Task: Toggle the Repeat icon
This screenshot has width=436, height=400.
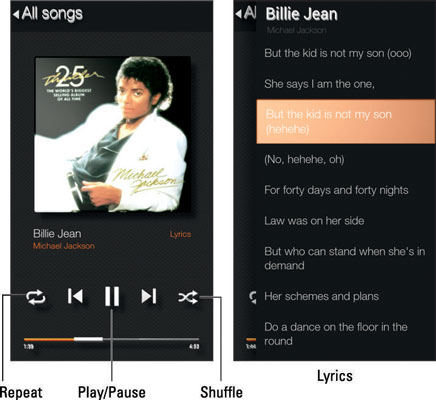Action: click(36, 297)
